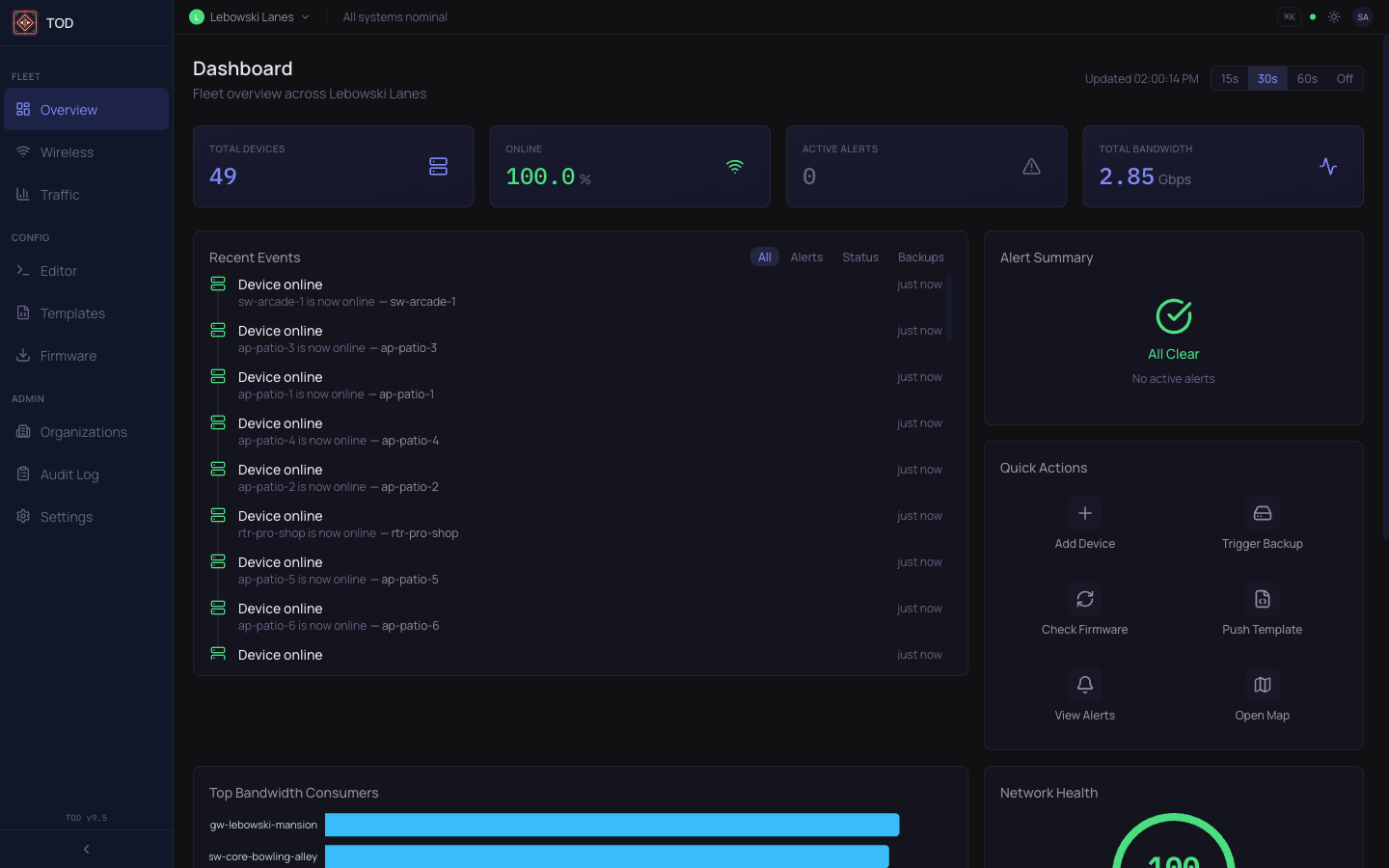Collapse the sidebar with the chevron
Image resolution: width=1389 pixels, height=868 pixels.
click(x=86, y=849)
